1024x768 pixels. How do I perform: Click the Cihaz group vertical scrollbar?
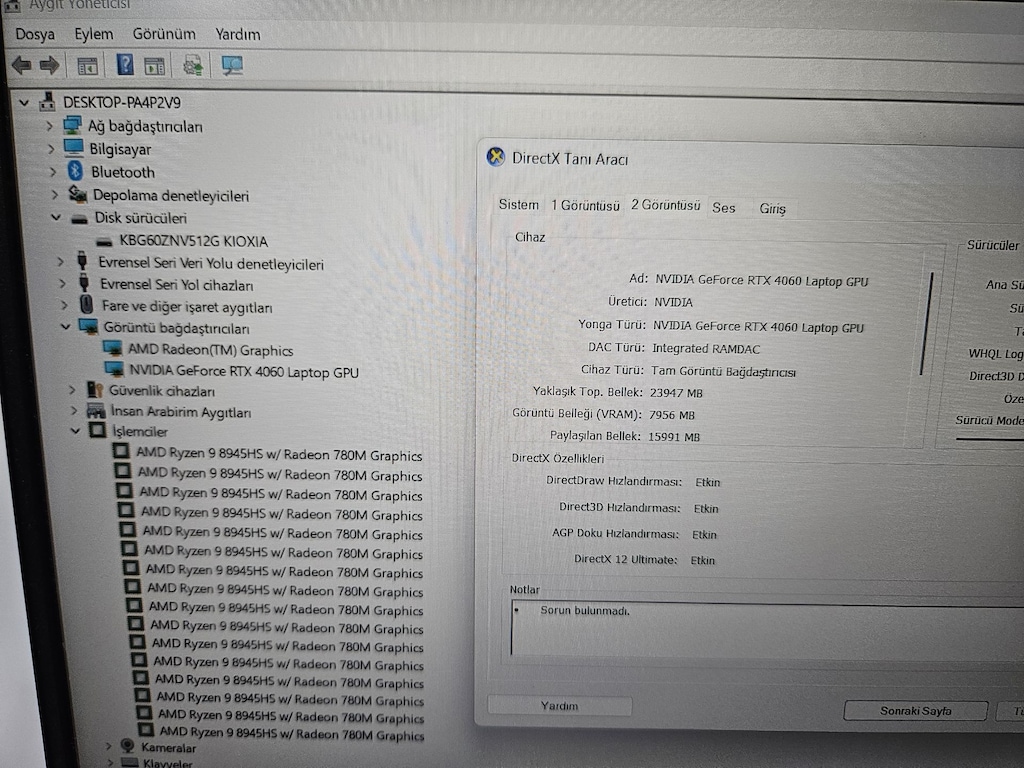927,323
